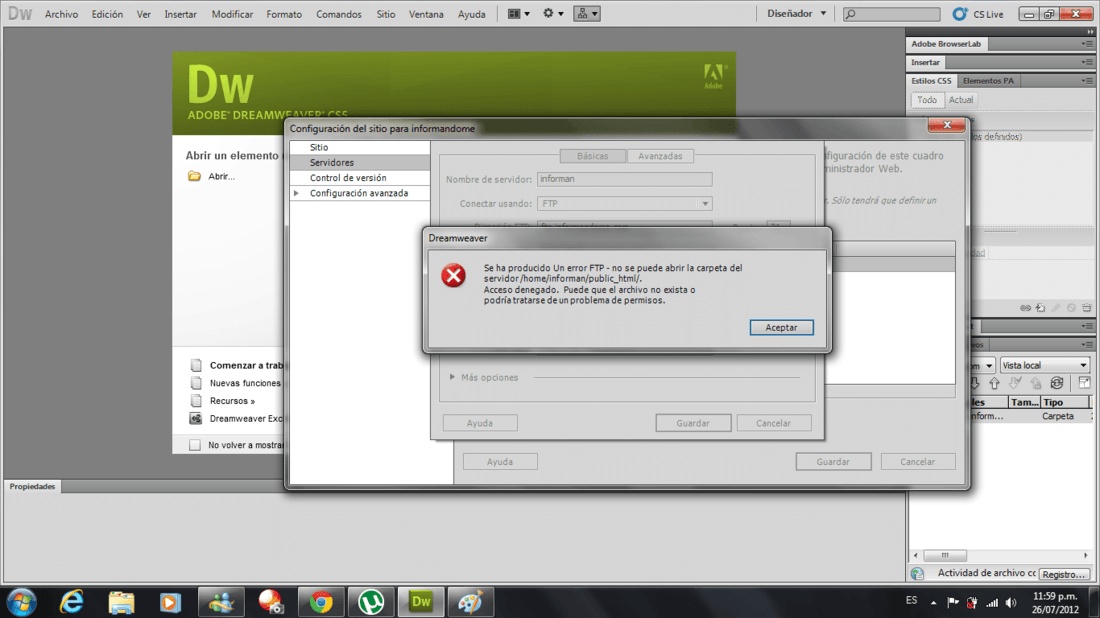1100x618 pixels.
Task: Click the volume icon in system tray
Action: click(1011, 602)
